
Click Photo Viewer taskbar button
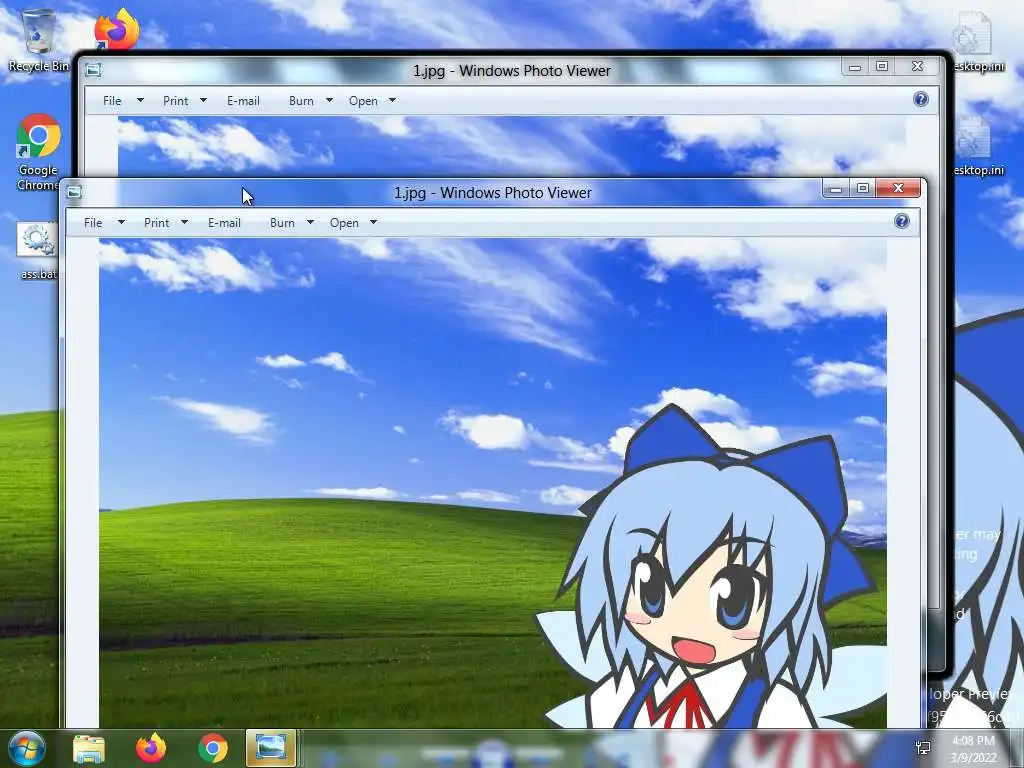(x=271, y=748)
